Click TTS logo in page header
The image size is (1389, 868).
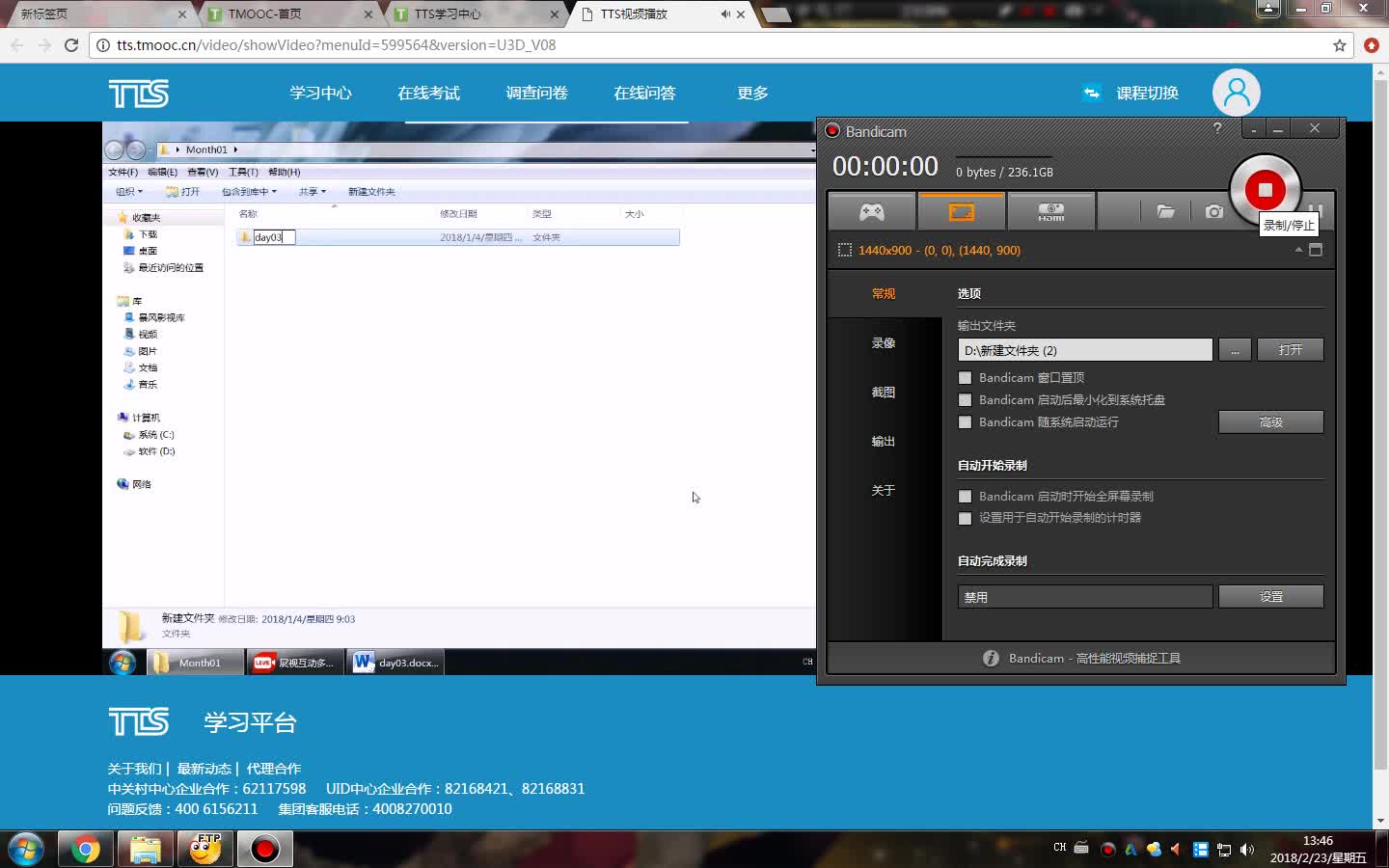[139, 94]
